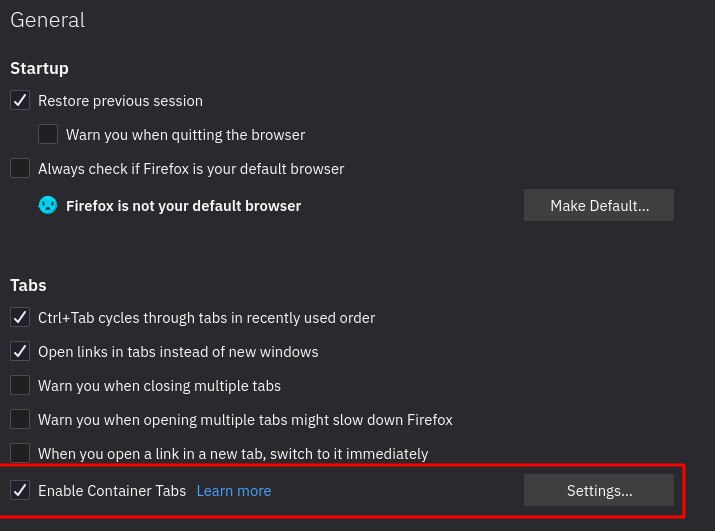Click 'Firefox is not your default browser' text
This screenshot has width=715, height=531.
pyautogui.click(x=183, y=206)
